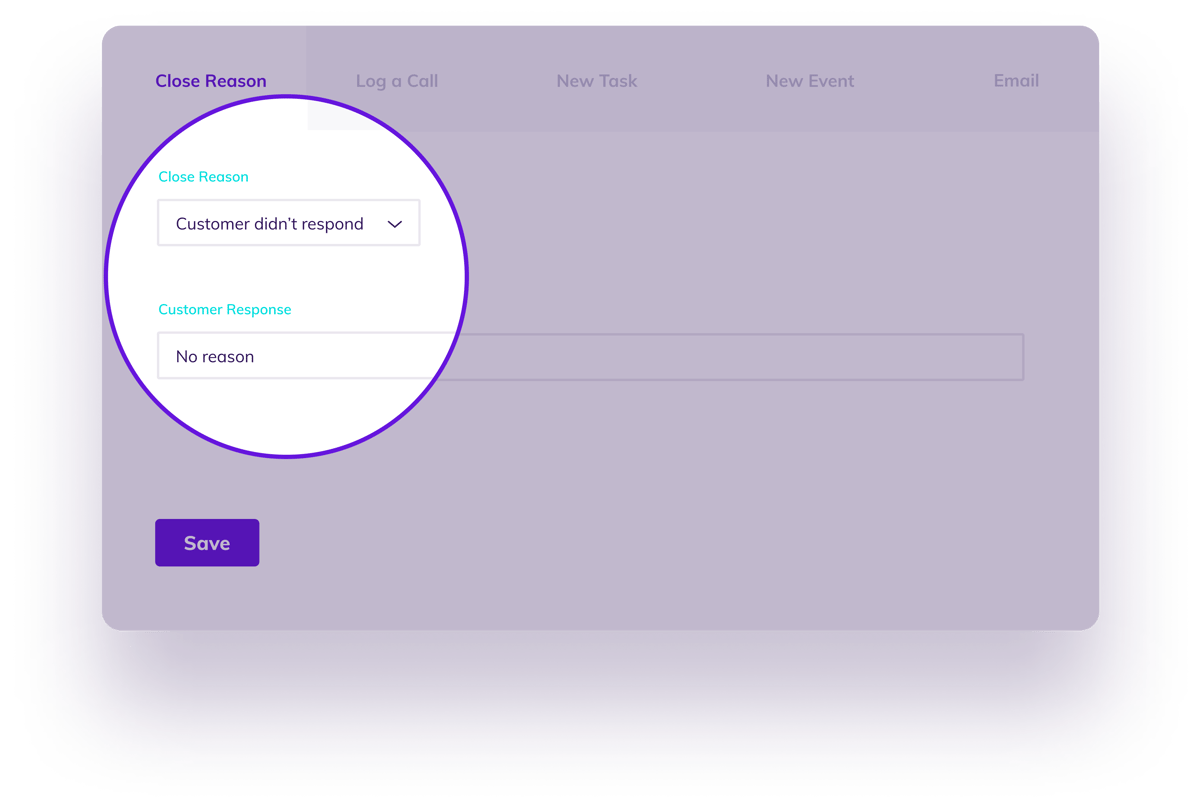The height and width of the screenshot is (807, 1200).
Task: Click the teal Customer Response field label
Action: 225,310
